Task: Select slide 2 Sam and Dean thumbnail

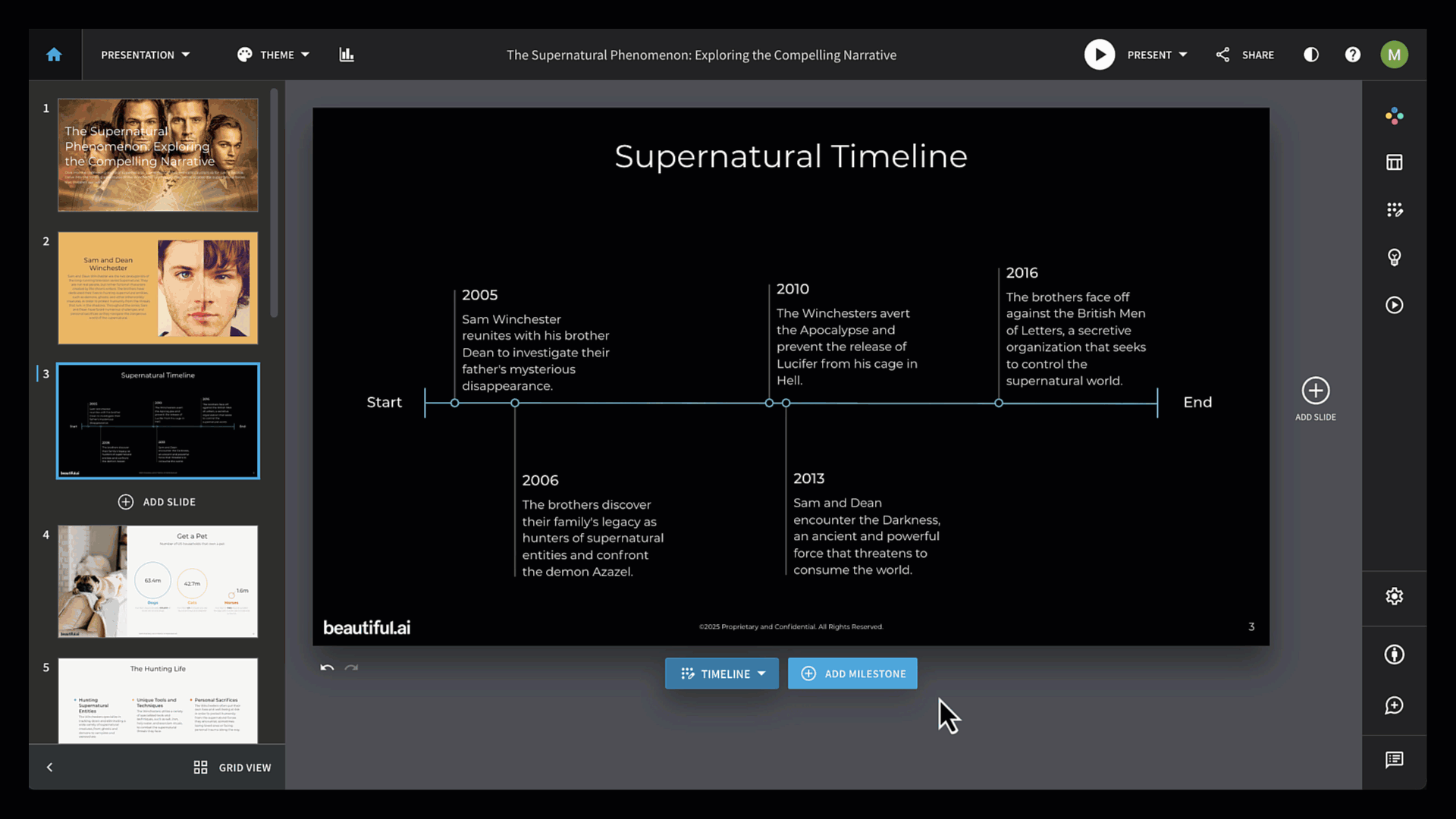Action: click(x=158, y=288)
